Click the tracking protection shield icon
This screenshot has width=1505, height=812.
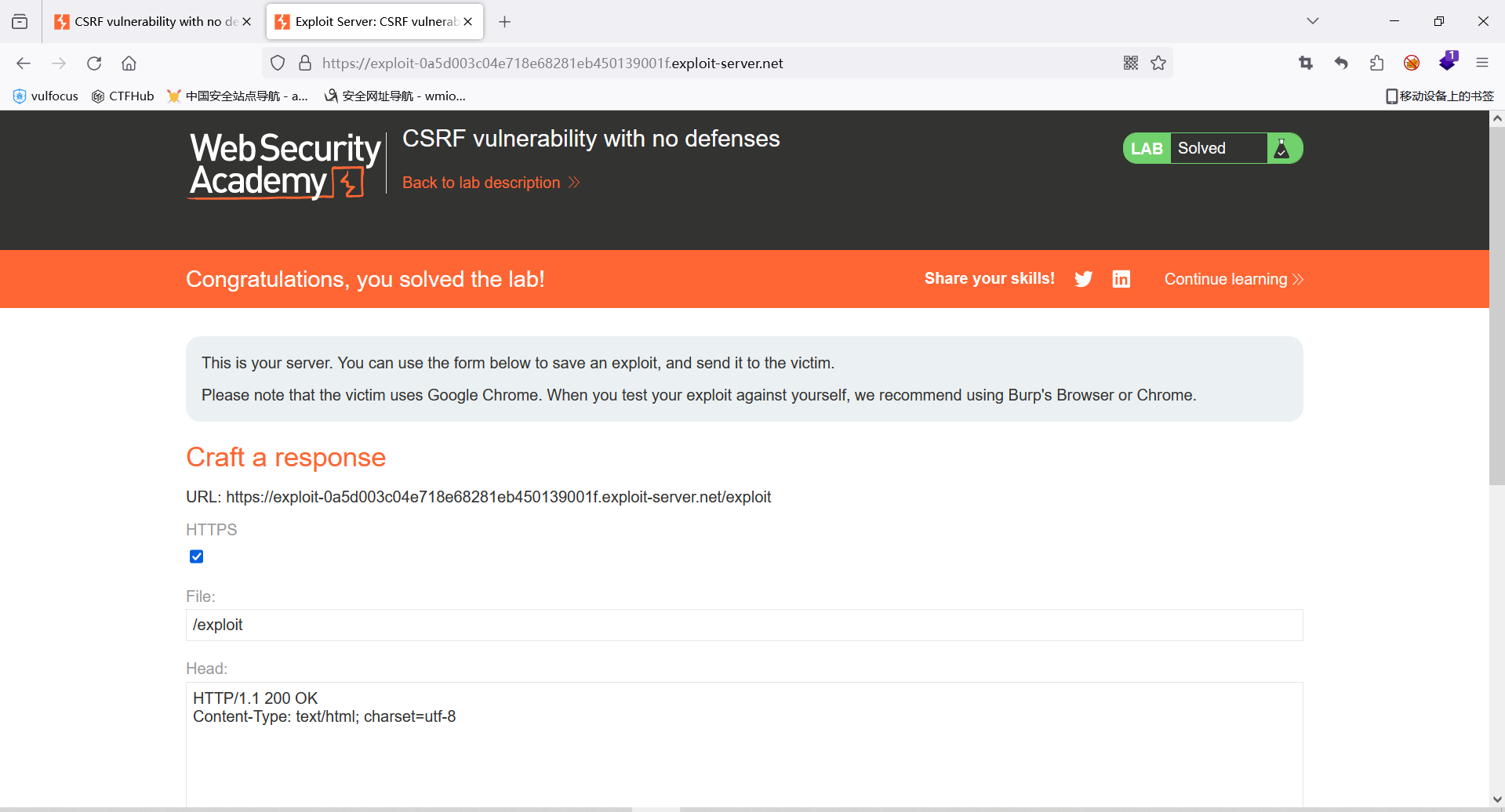(x=278, y=63)
